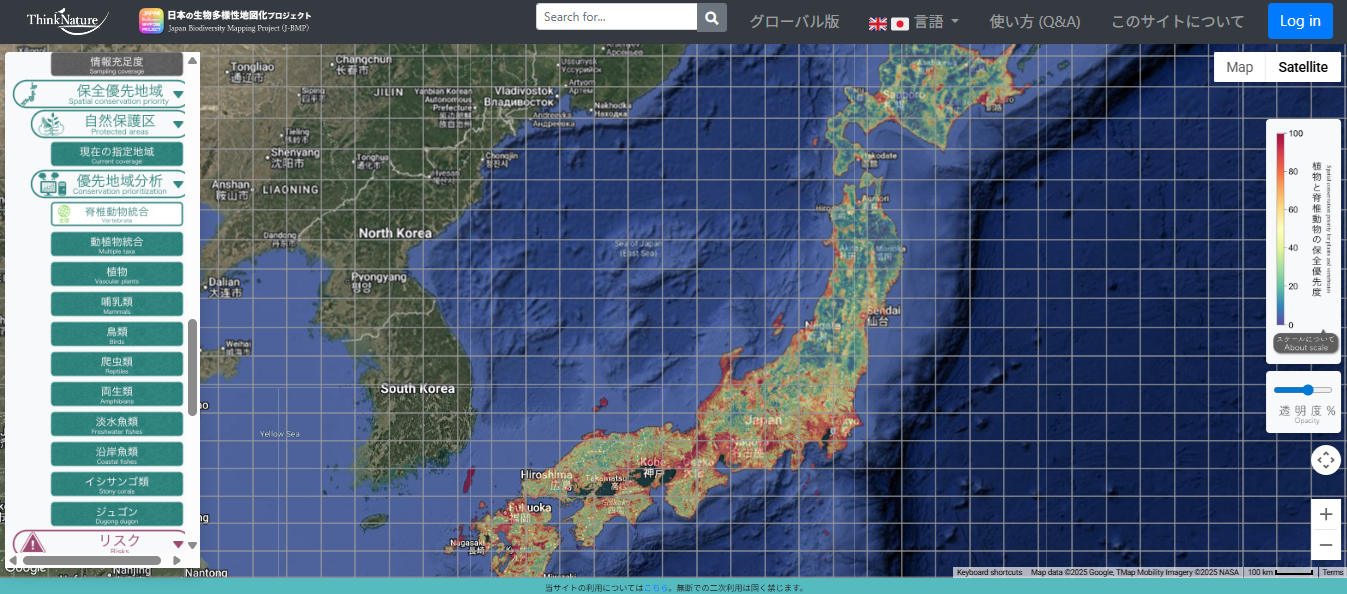Click the Log in button

[x=1299, y=21]
